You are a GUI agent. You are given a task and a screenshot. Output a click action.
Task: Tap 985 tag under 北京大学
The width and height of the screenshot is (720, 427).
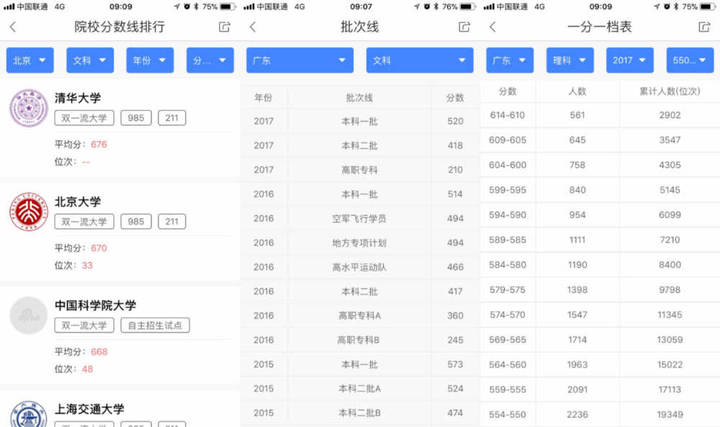136,222
